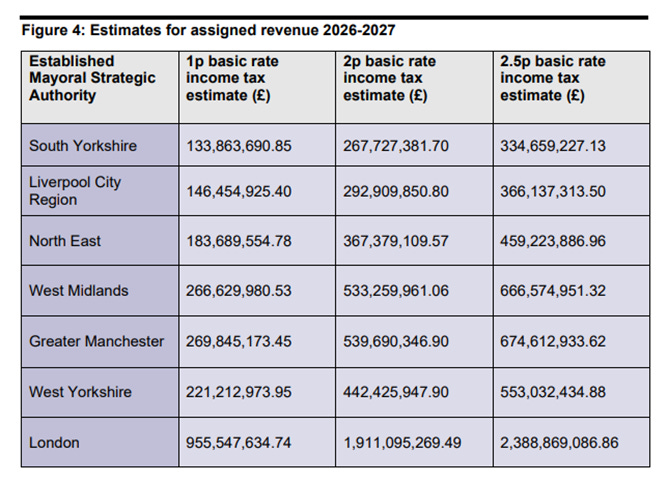Click the value 442,425,947.90
Image resolution: width=668 pixels, height=484 pixels.
pos(396,392)
